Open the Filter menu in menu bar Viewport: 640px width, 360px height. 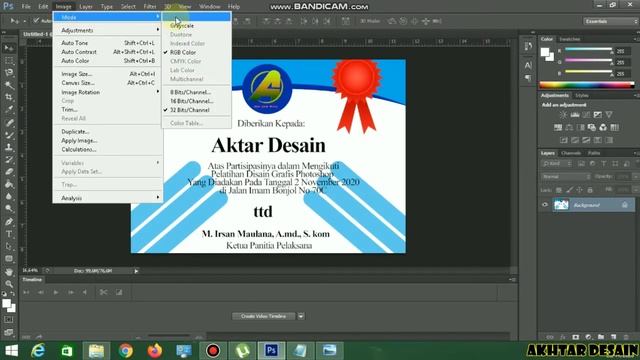150,7
